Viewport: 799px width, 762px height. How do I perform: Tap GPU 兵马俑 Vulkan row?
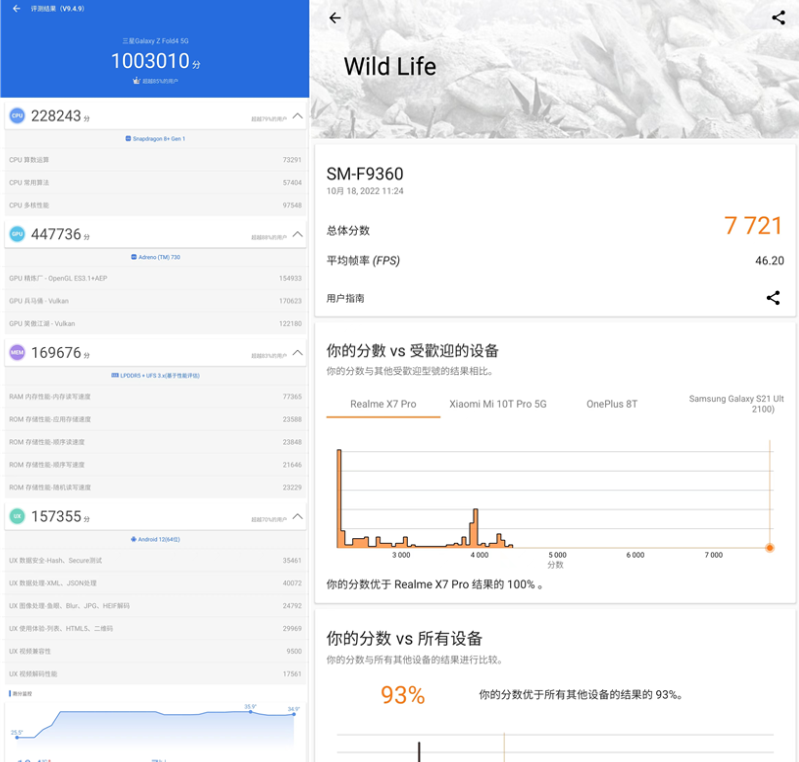click(155, 301)
